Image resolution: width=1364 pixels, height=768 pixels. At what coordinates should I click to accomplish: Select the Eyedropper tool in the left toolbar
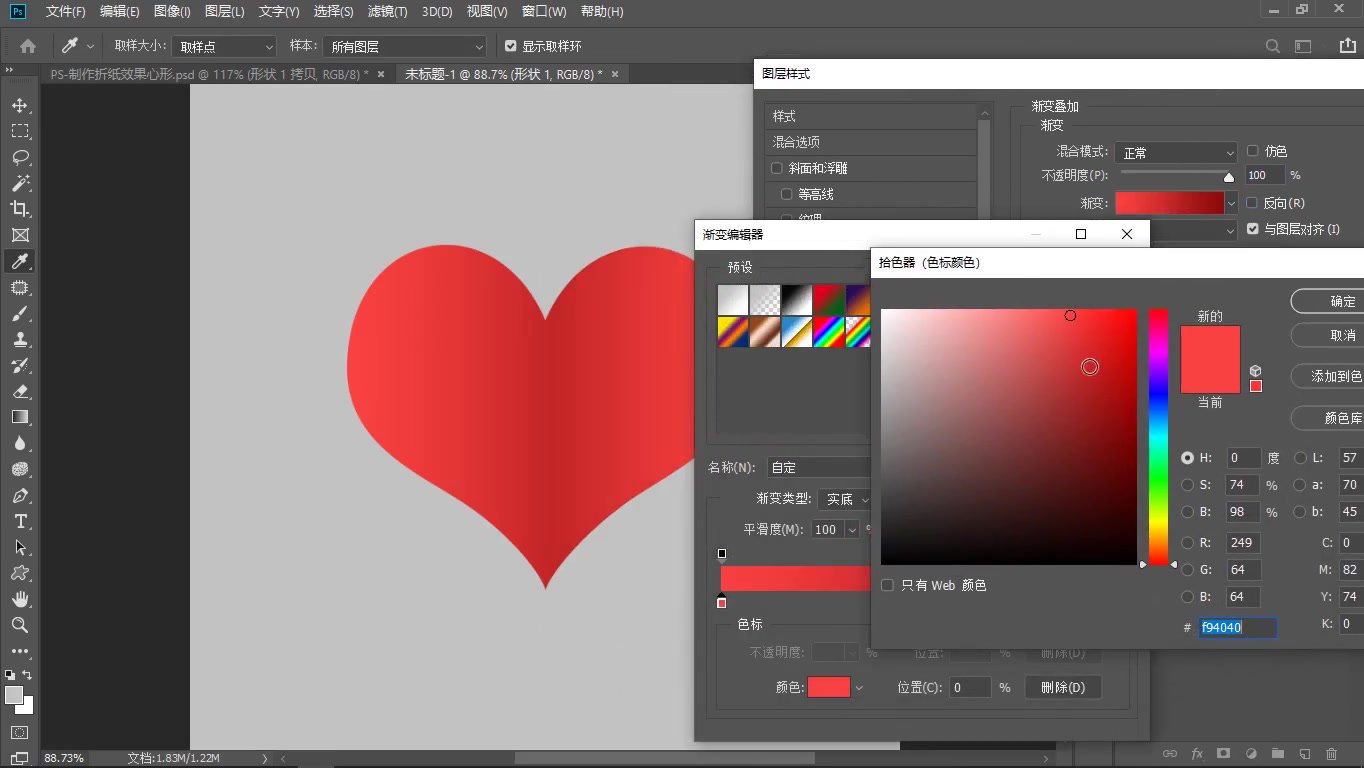[20, 261]
